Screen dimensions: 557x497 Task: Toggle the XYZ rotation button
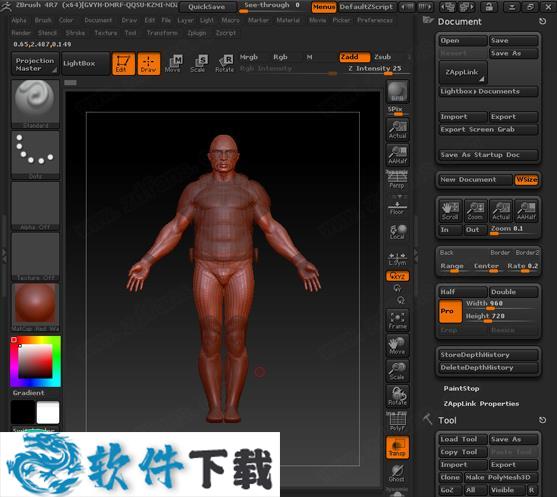click(x=398, y=276)
